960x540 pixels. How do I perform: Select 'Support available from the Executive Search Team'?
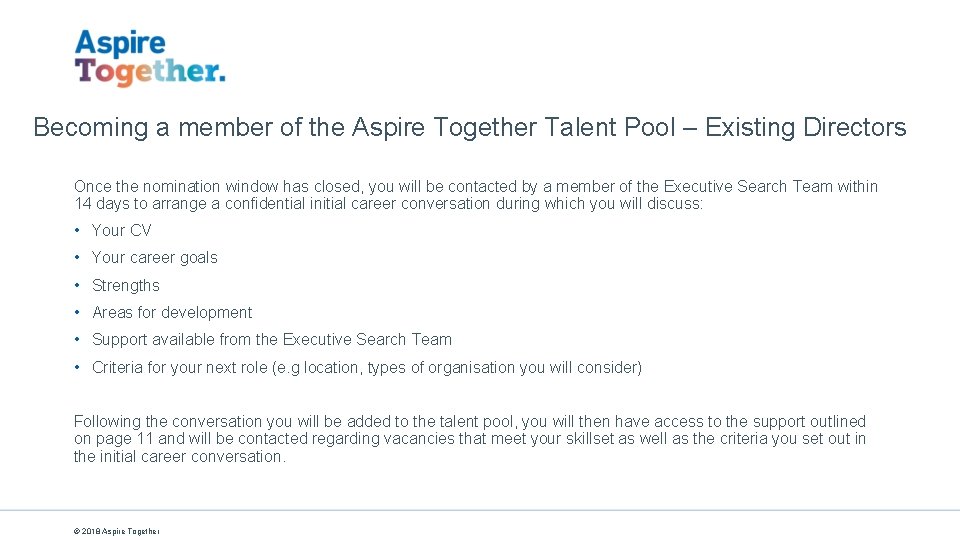272,340
